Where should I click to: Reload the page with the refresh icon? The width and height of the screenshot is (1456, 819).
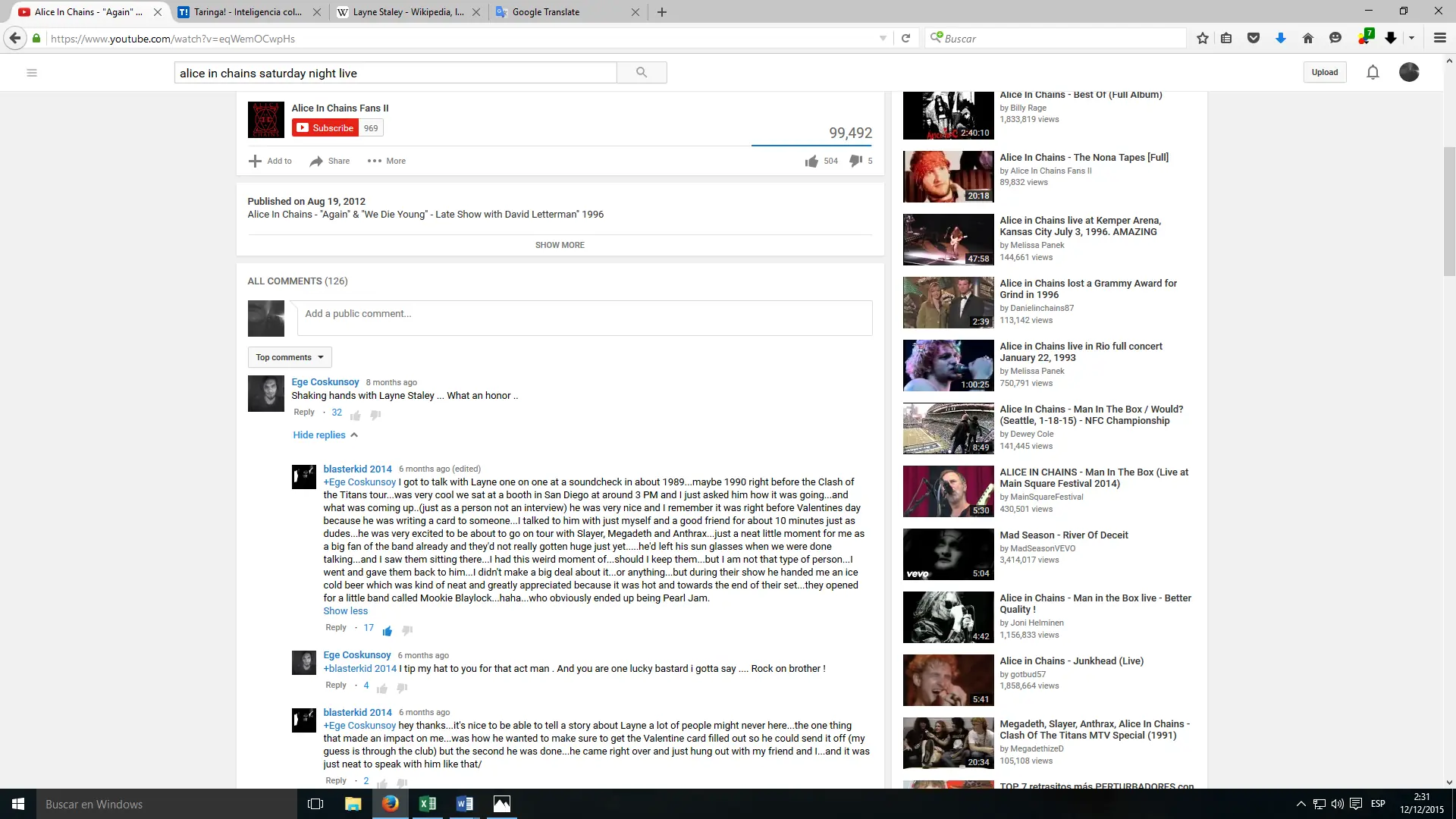[x=905, y=38]
